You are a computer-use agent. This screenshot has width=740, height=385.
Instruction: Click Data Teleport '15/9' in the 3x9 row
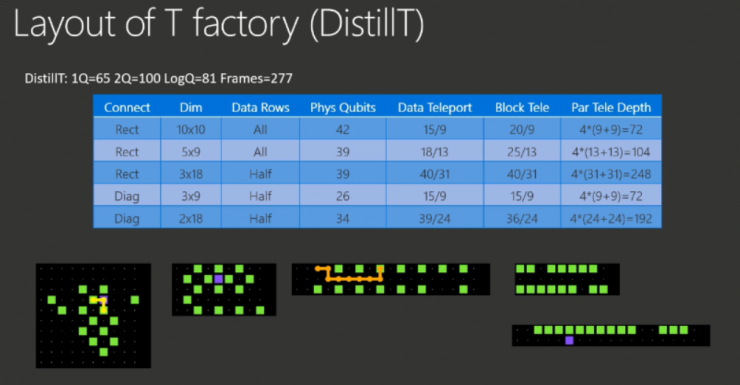435,196
